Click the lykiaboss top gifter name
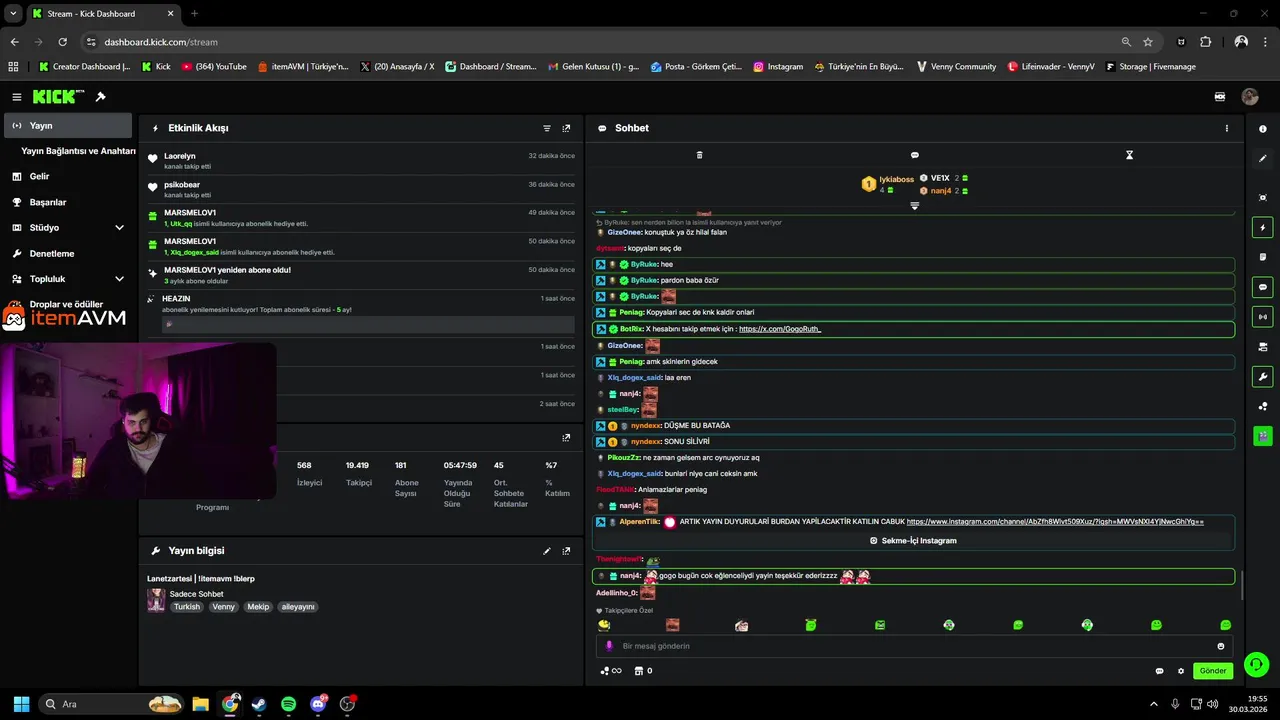This screenshot has height=720, width=1280. tap(897, 179)
